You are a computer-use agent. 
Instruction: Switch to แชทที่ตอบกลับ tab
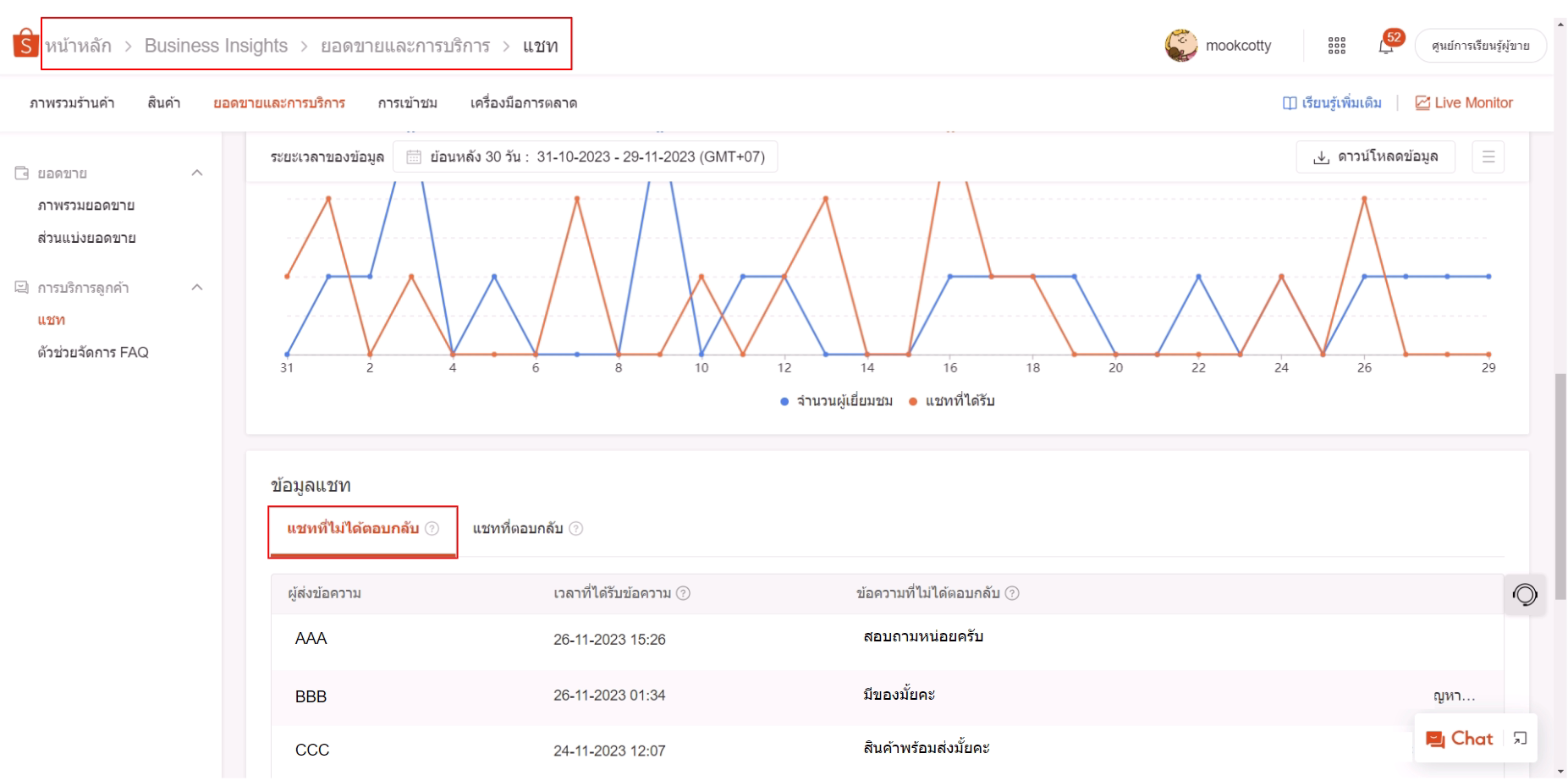pyautogui.click(x=517, y=529)
